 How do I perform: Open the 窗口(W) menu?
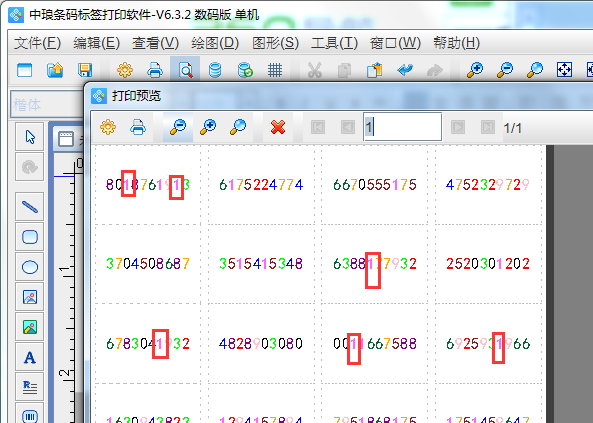(x=395, y=43)
